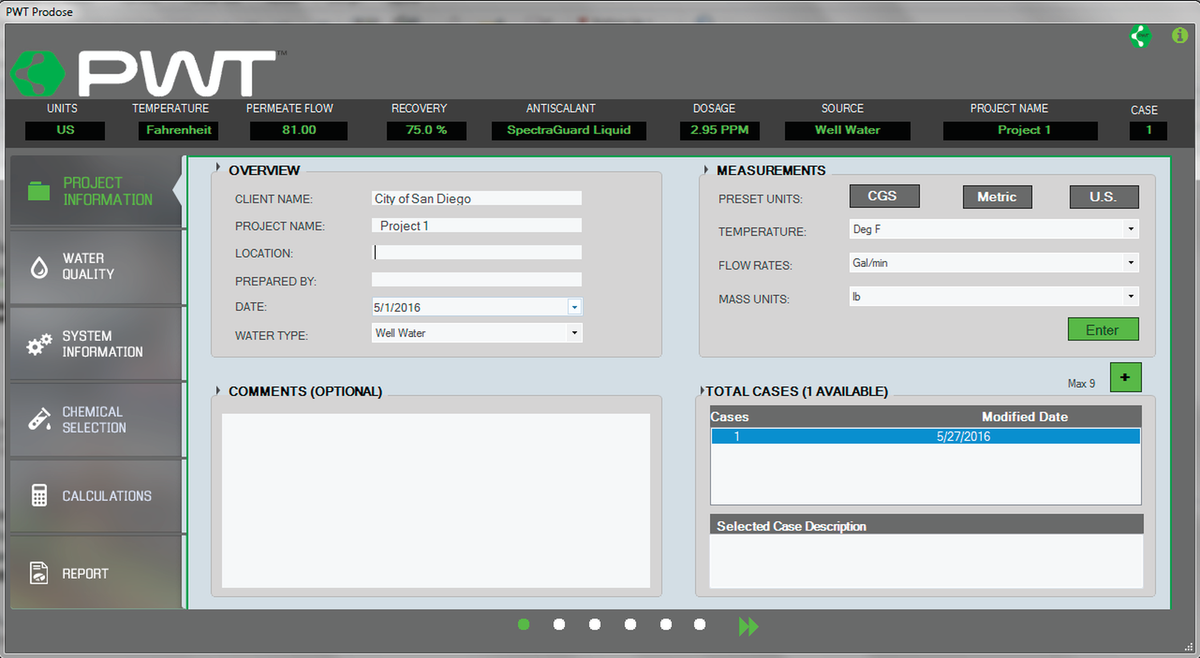Click the Fahrenheit temperature value

(178, 130)
